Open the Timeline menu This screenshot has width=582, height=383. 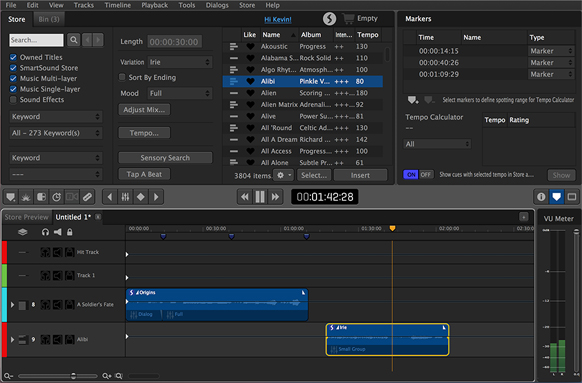[117, 5]
